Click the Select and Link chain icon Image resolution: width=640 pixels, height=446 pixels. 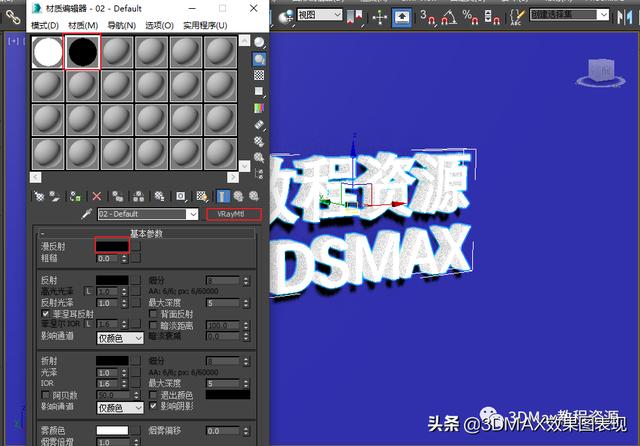13,17
